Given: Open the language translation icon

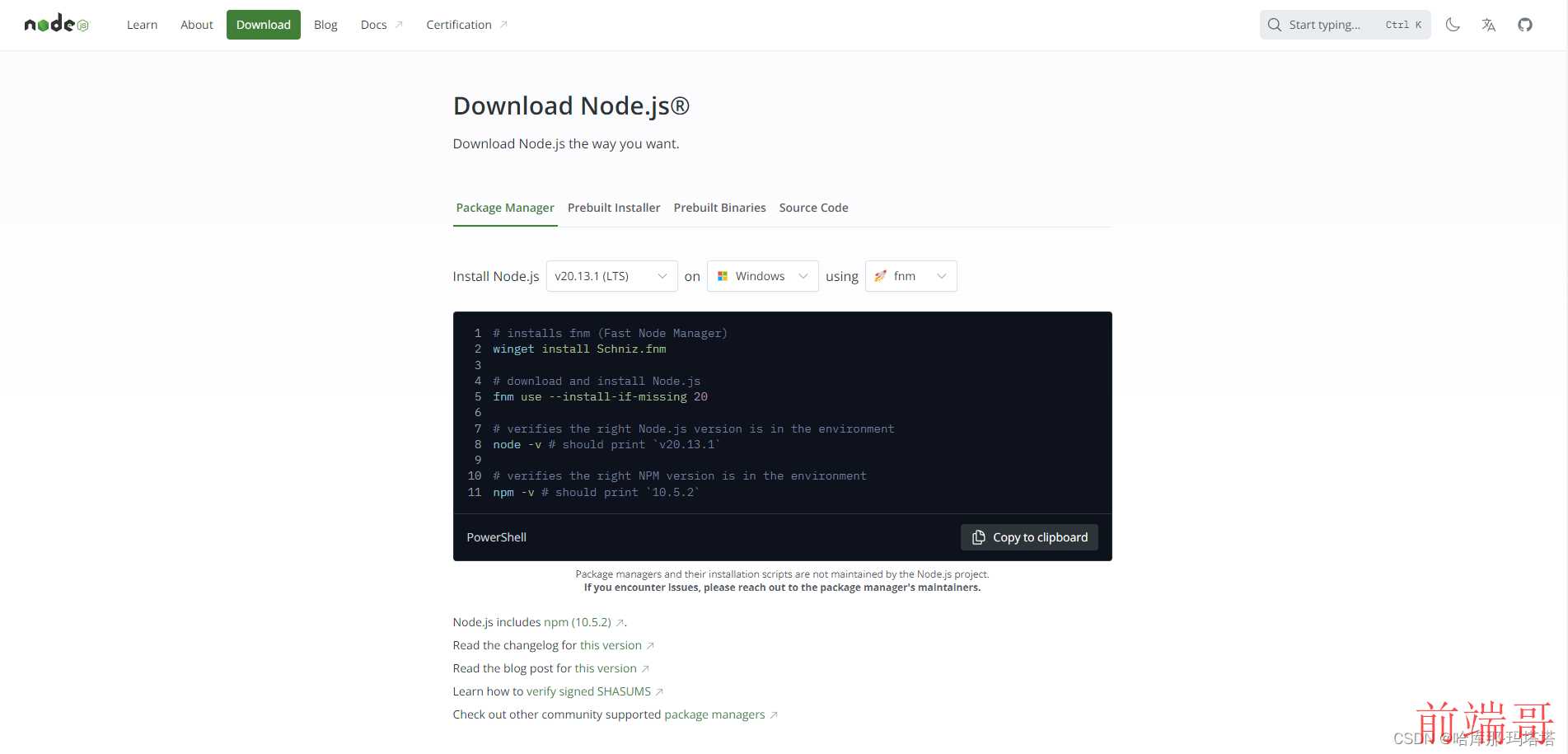Looking at the screenshot, I should coord(1489,25).
